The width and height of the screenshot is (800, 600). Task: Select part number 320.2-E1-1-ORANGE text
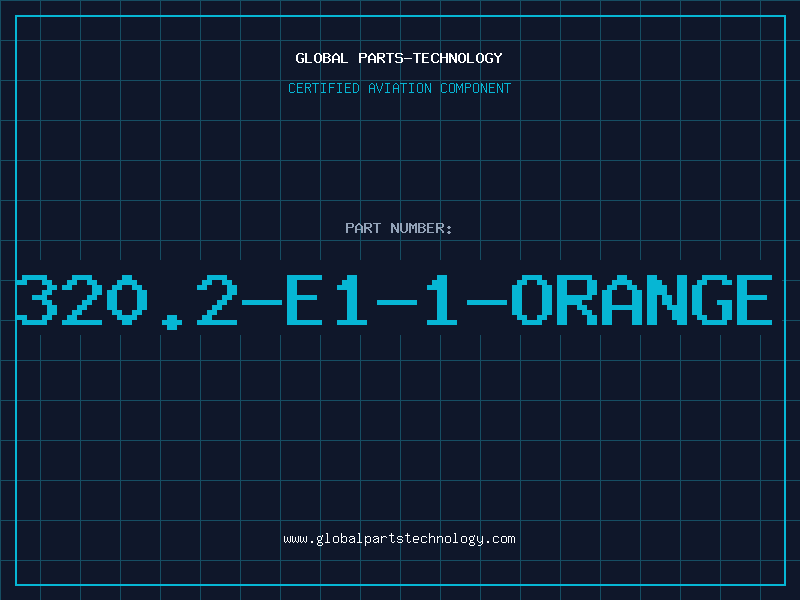(394, 301)
